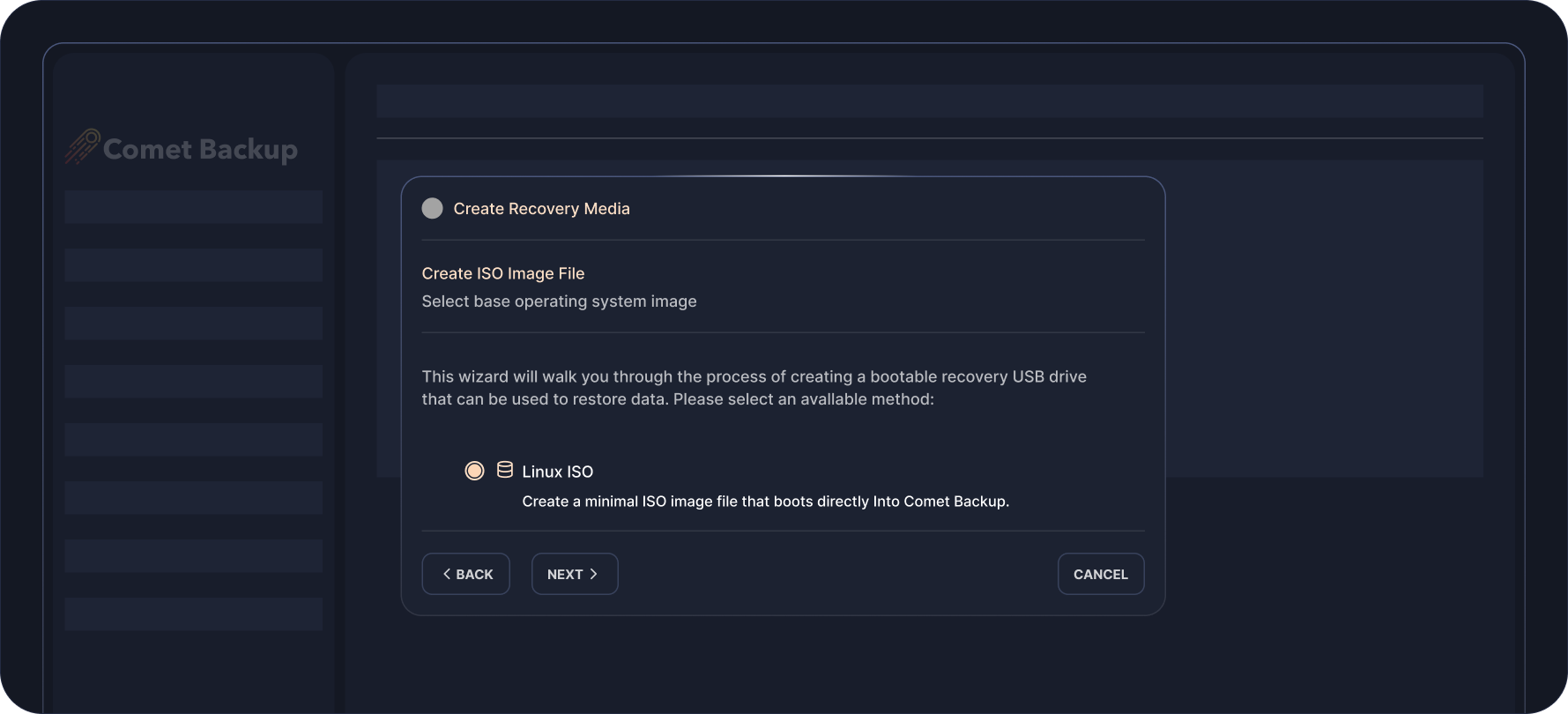Viewport: 1568px width, 714px height.
Task: Click the Create Recovery Media dialog title
Action: tap(541, 209)
